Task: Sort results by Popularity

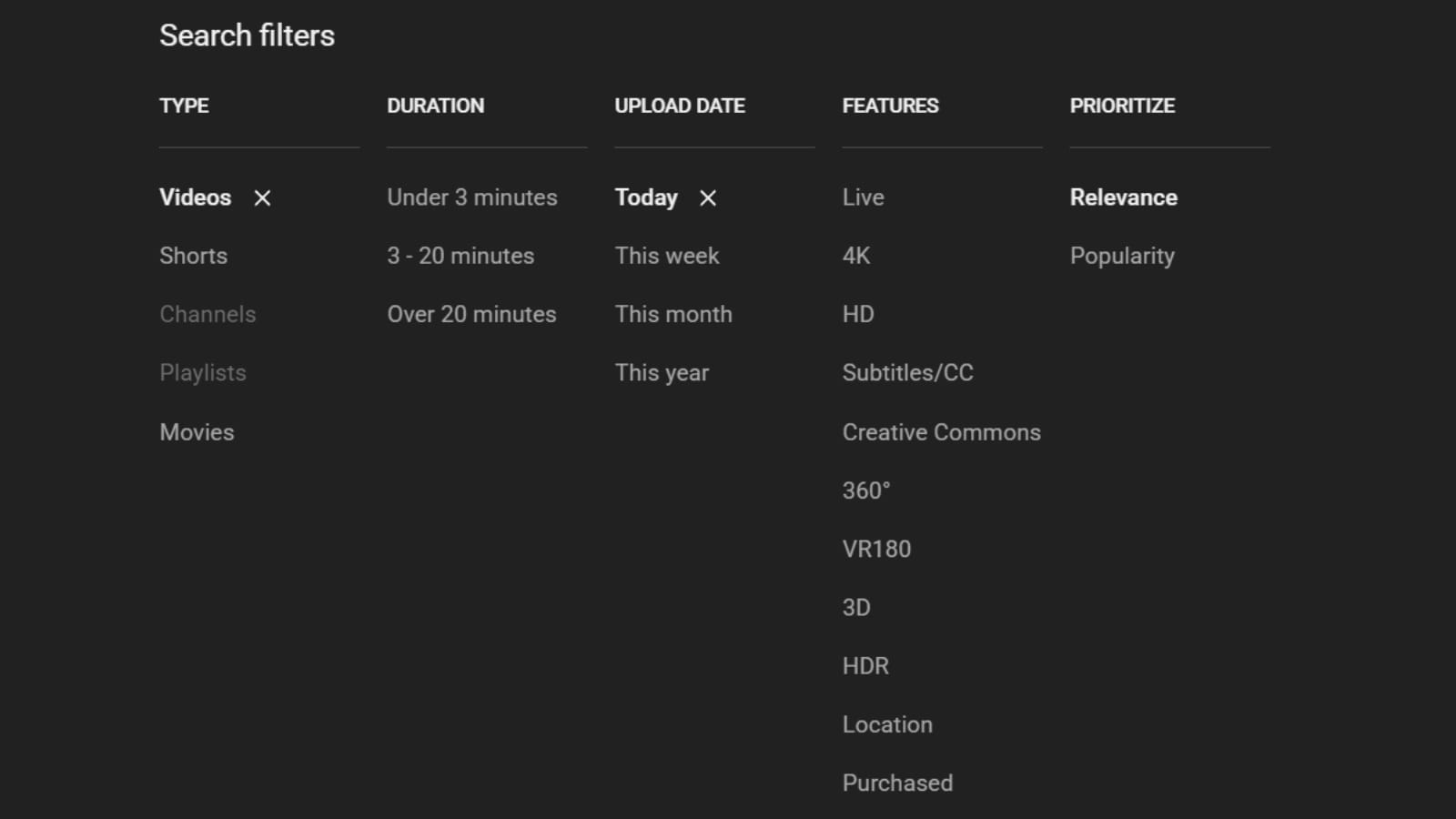Action: tap(1122, 256)
